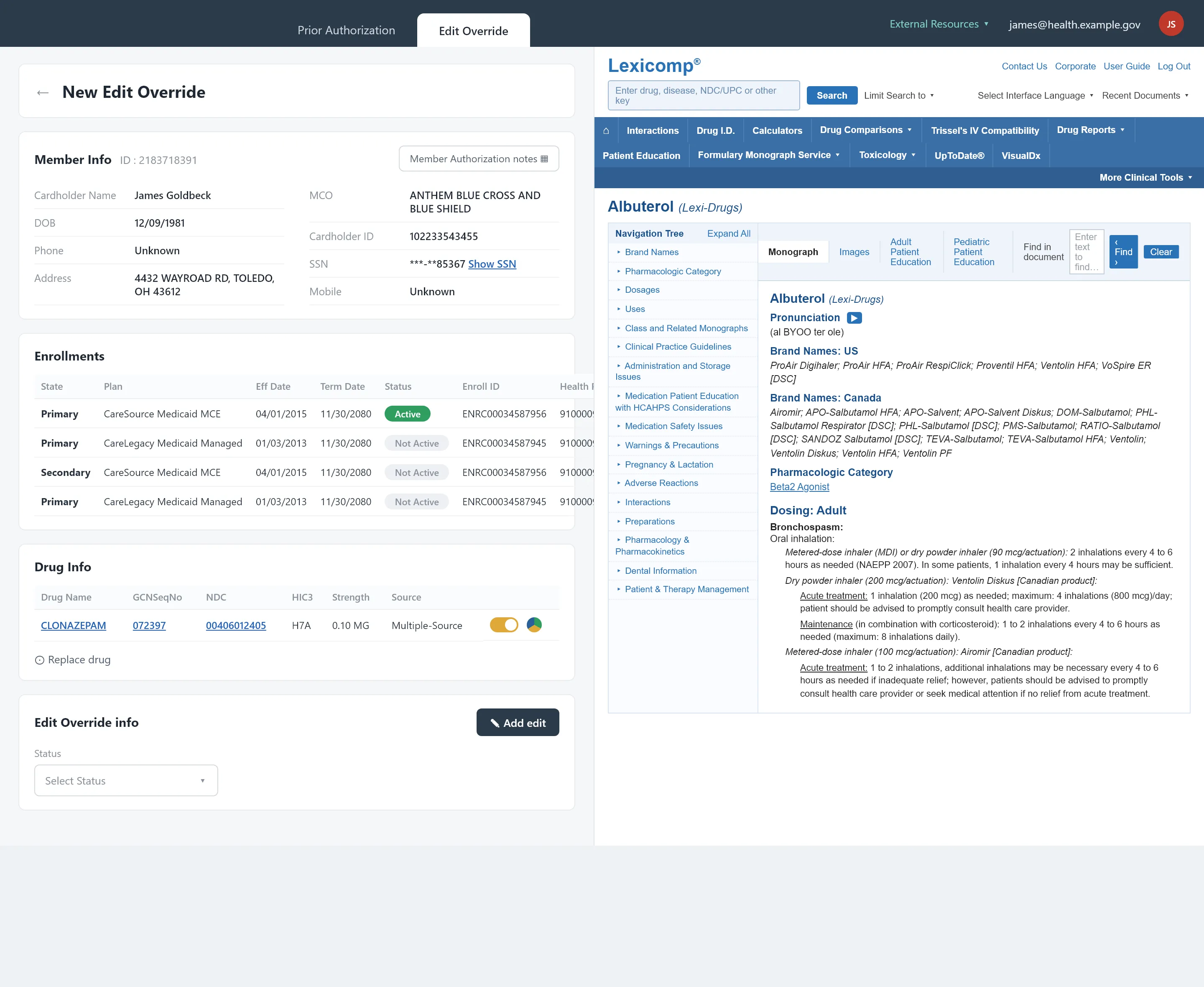The image size is (1204, 987).
Task: Switch to the Images tab
Action: point(854,252)
